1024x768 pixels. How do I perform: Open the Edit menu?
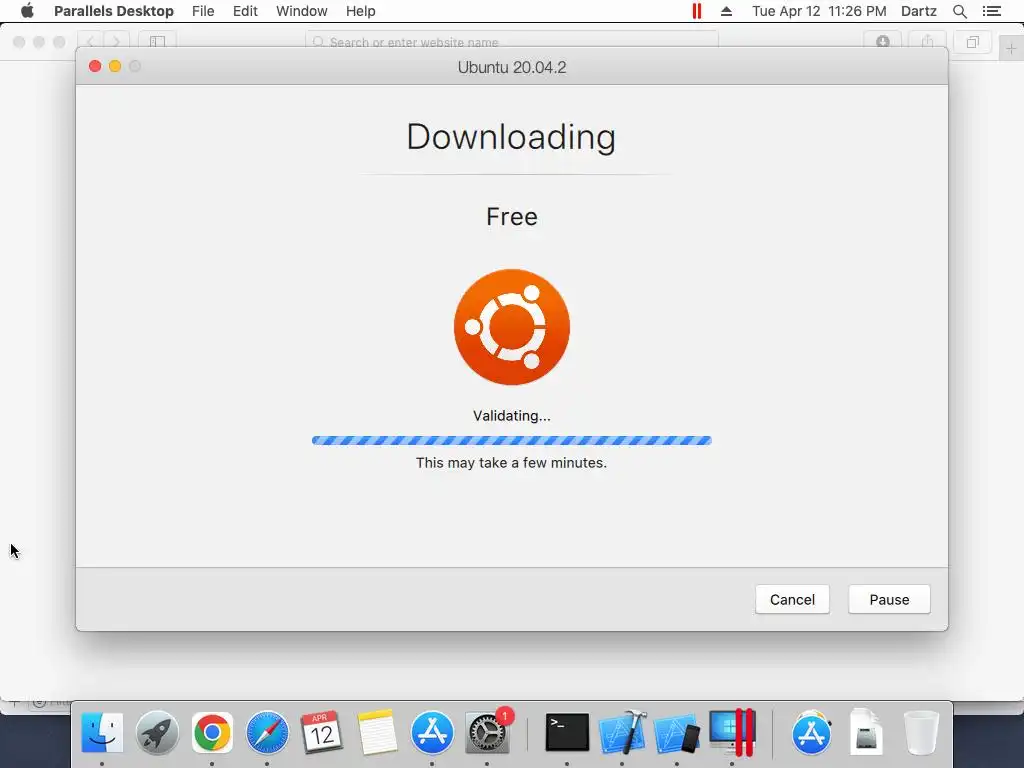245,11
